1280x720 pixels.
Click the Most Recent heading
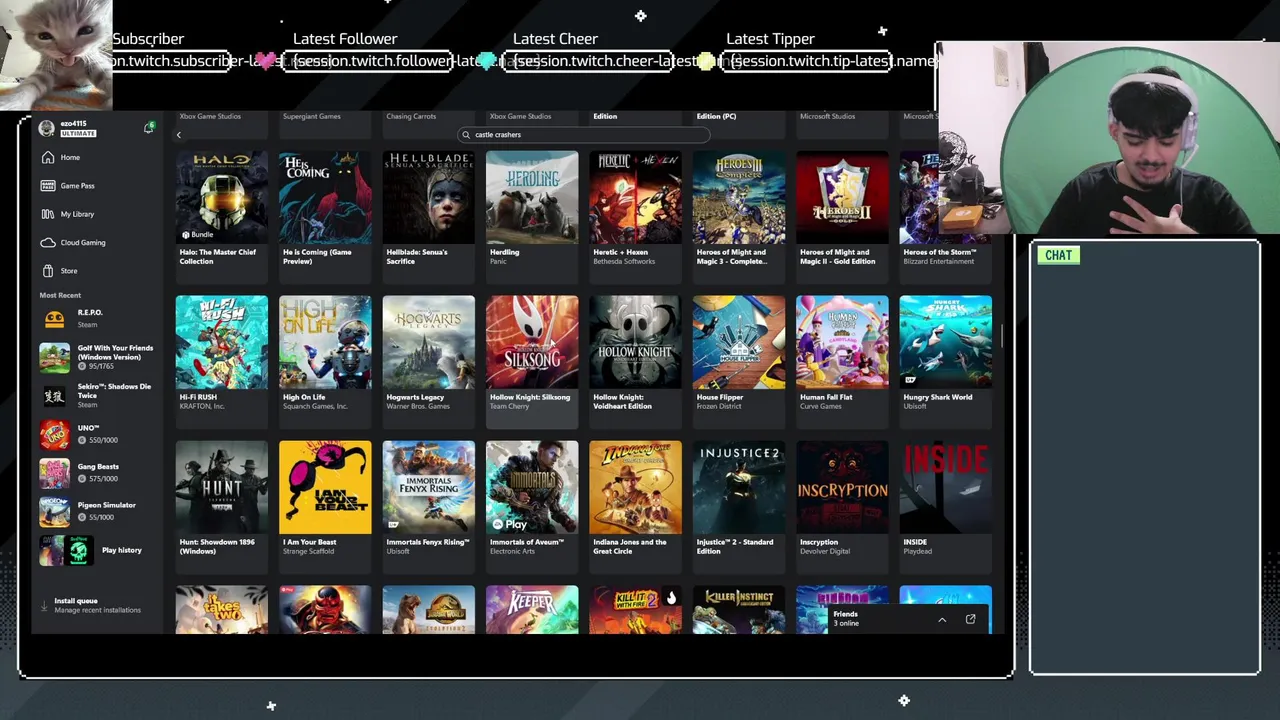(60, 295)
